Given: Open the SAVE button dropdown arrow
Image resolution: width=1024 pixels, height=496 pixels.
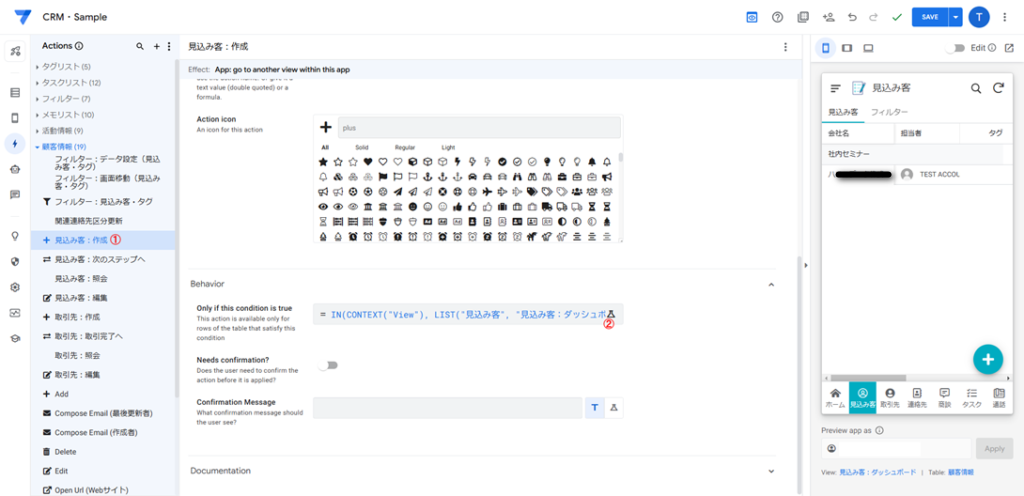Looking at the screenshot, I should (x=956, y=17).
